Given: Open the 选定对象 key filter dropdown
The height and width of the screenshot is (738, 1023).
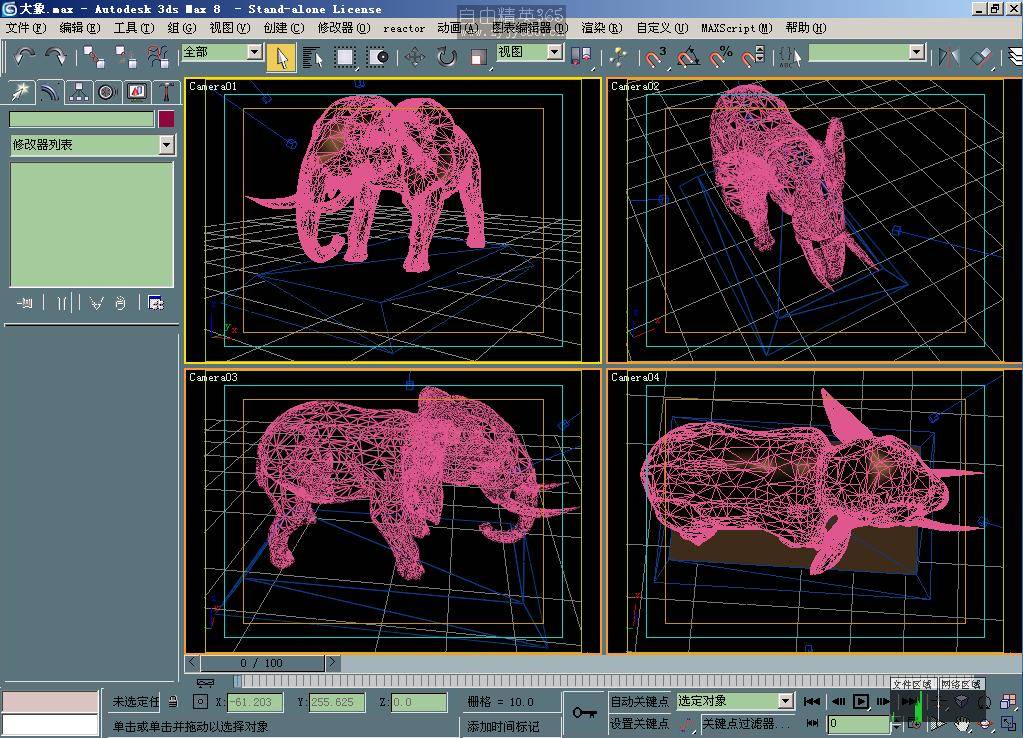Looking at the screenshot, I should pos(785,701).
